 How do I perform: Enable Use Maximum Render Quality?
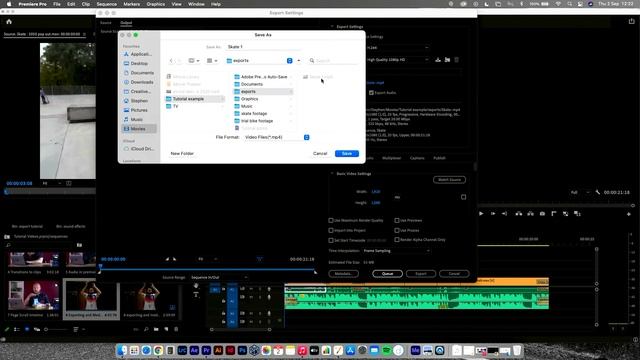coord(331,220)
